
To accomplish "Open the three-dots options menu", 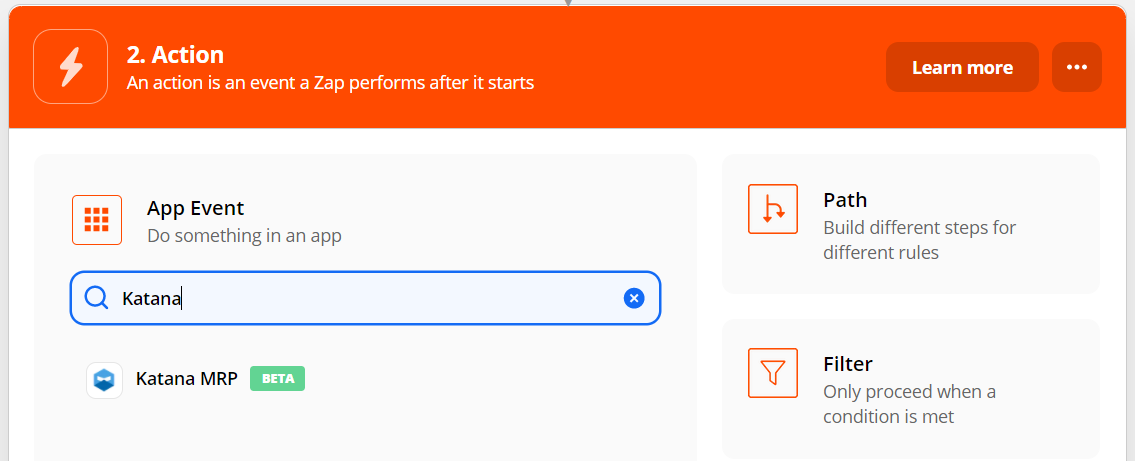I will [x=1077, y=67].
